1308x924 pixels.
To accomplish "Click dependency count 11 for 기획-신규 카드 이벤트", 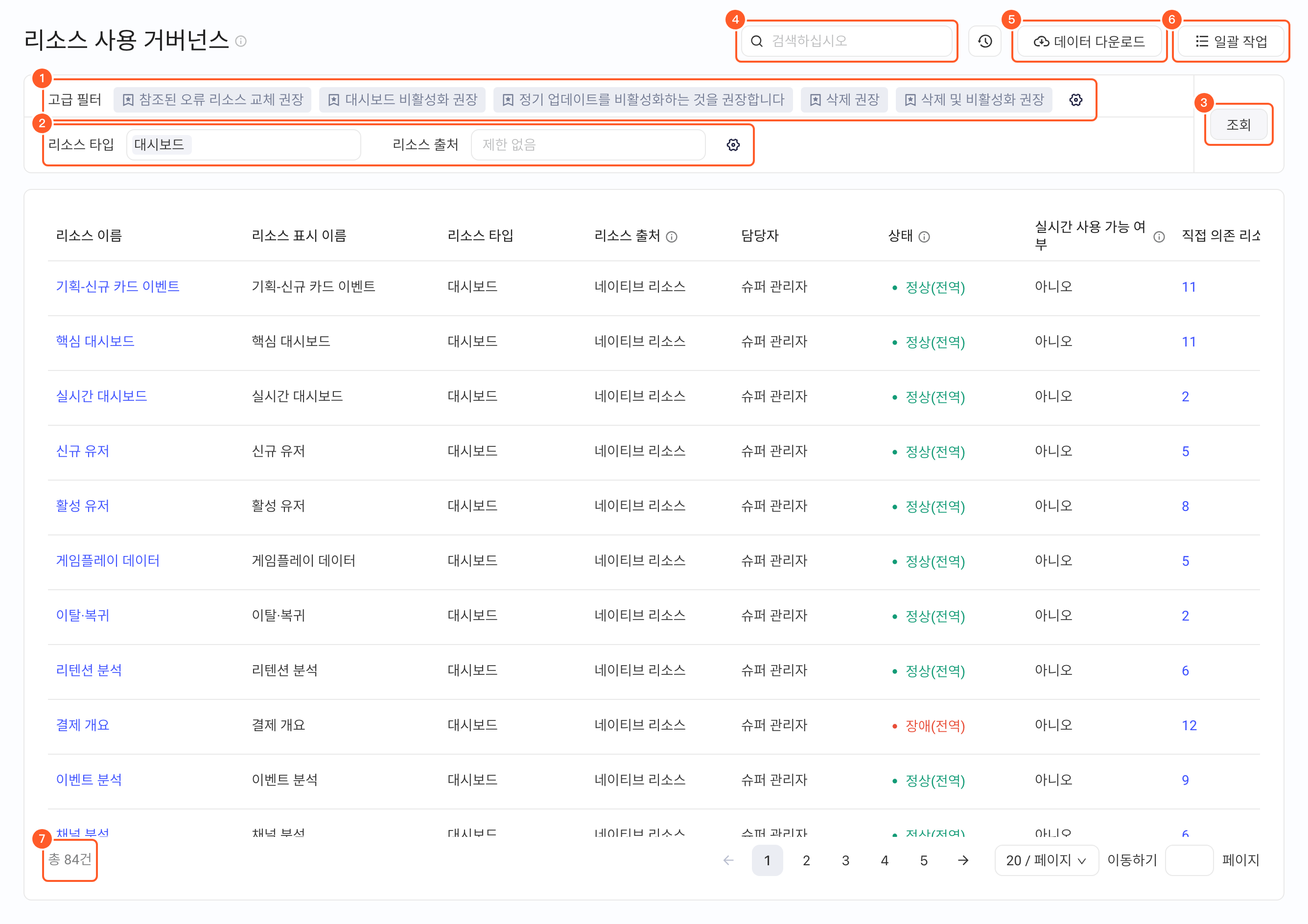I will (1189, 286).
